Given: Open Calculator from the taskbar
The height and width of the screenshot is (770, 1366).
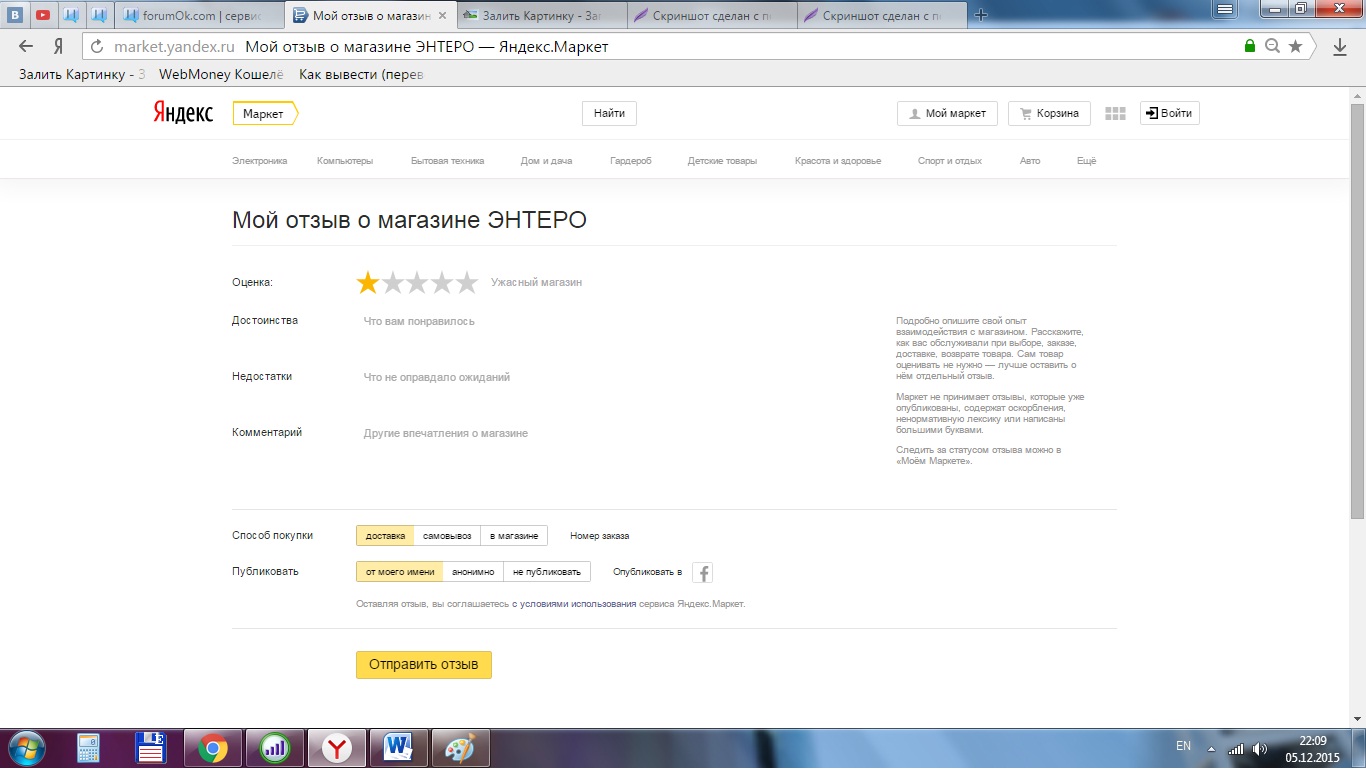Looking at the screenshot, I should (89, 748).
